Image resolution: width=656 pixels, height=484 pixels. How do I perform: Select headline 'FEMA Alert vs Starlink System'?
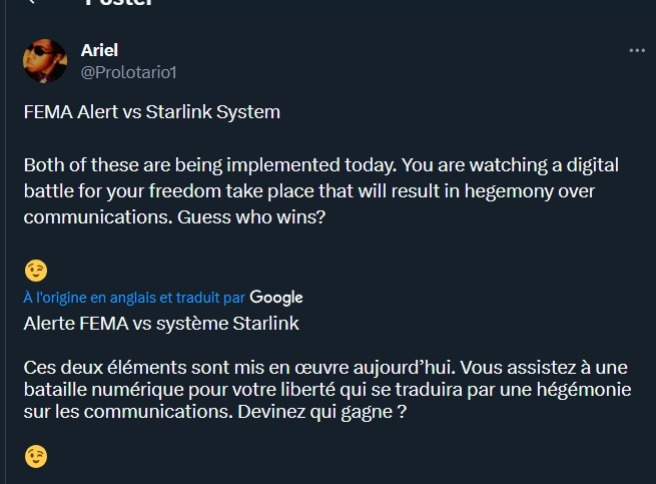[152, 112]
